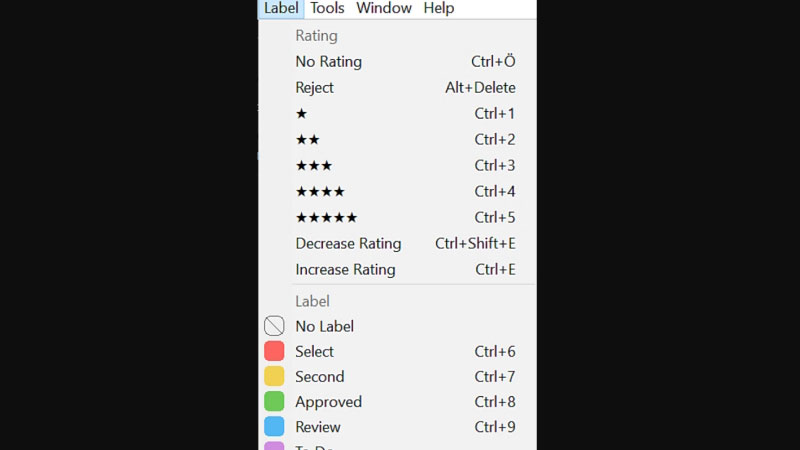This screenshot has width=800, height=450.
Task: Choose No Rating from the menu
Action: 329,62
